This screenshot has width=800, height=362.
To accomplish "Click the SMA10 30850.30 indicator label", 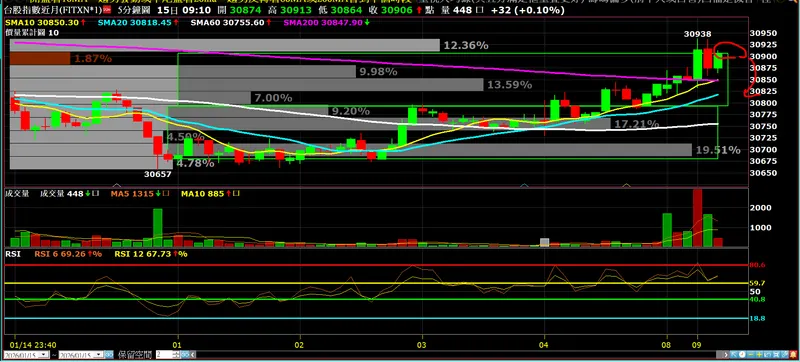I will (x=41, y=22).
